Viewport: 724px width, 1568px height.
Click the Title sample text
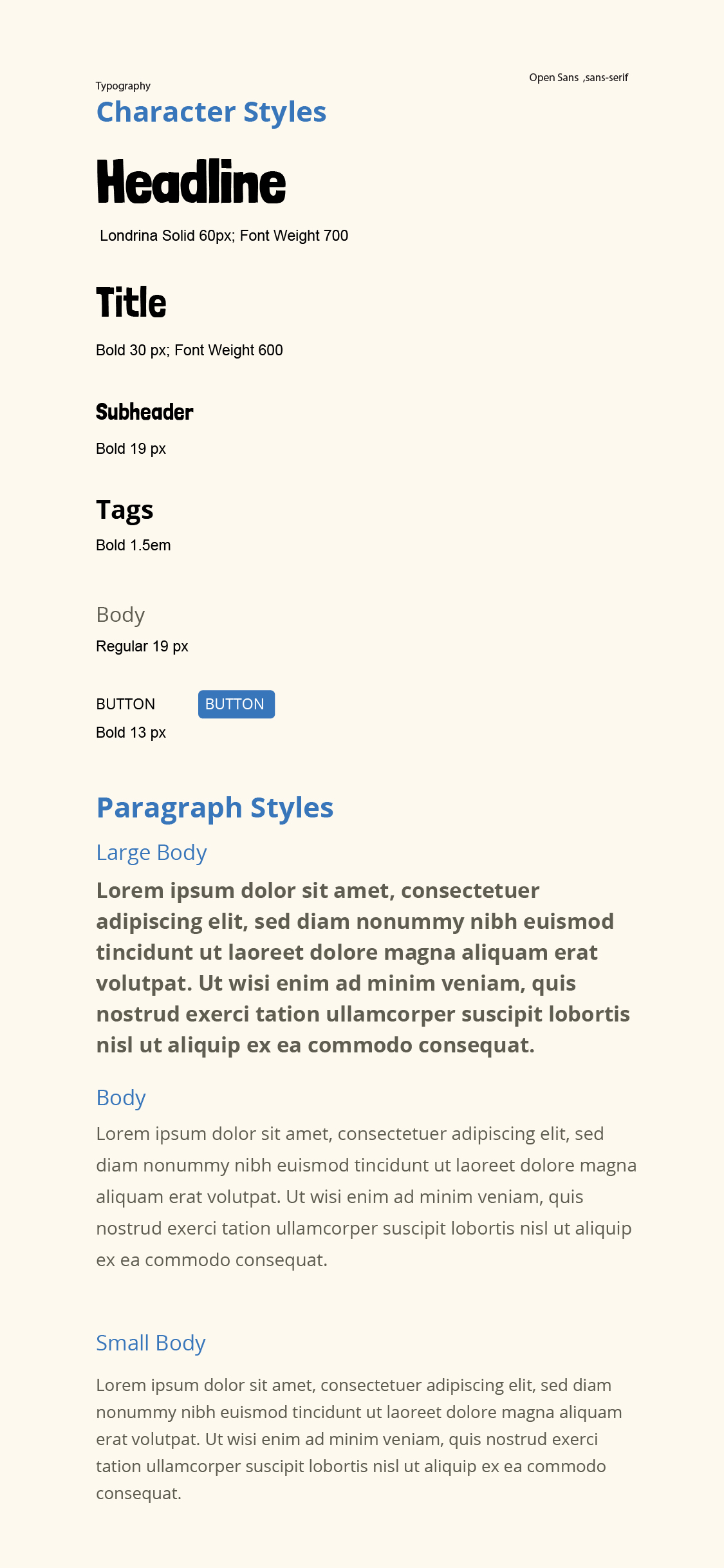click(131, 303)
